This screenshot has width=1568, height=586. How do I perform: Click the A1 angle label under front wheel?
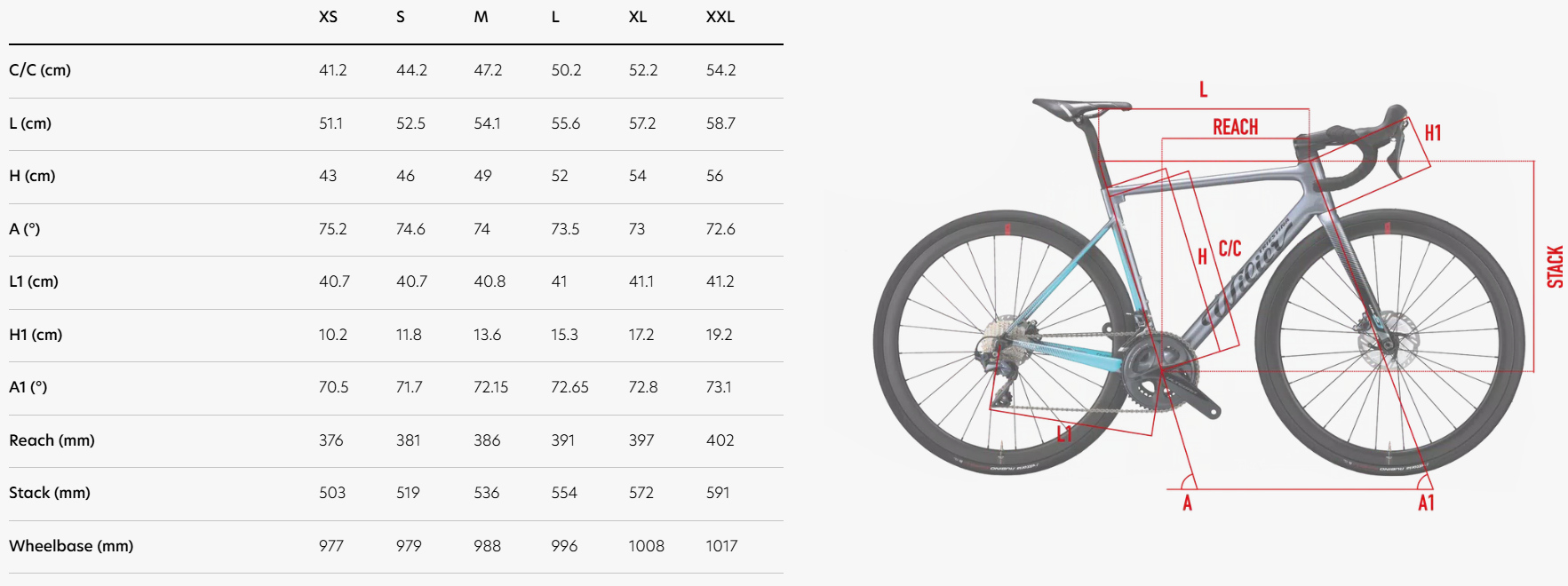click(x=1426, y=503)
